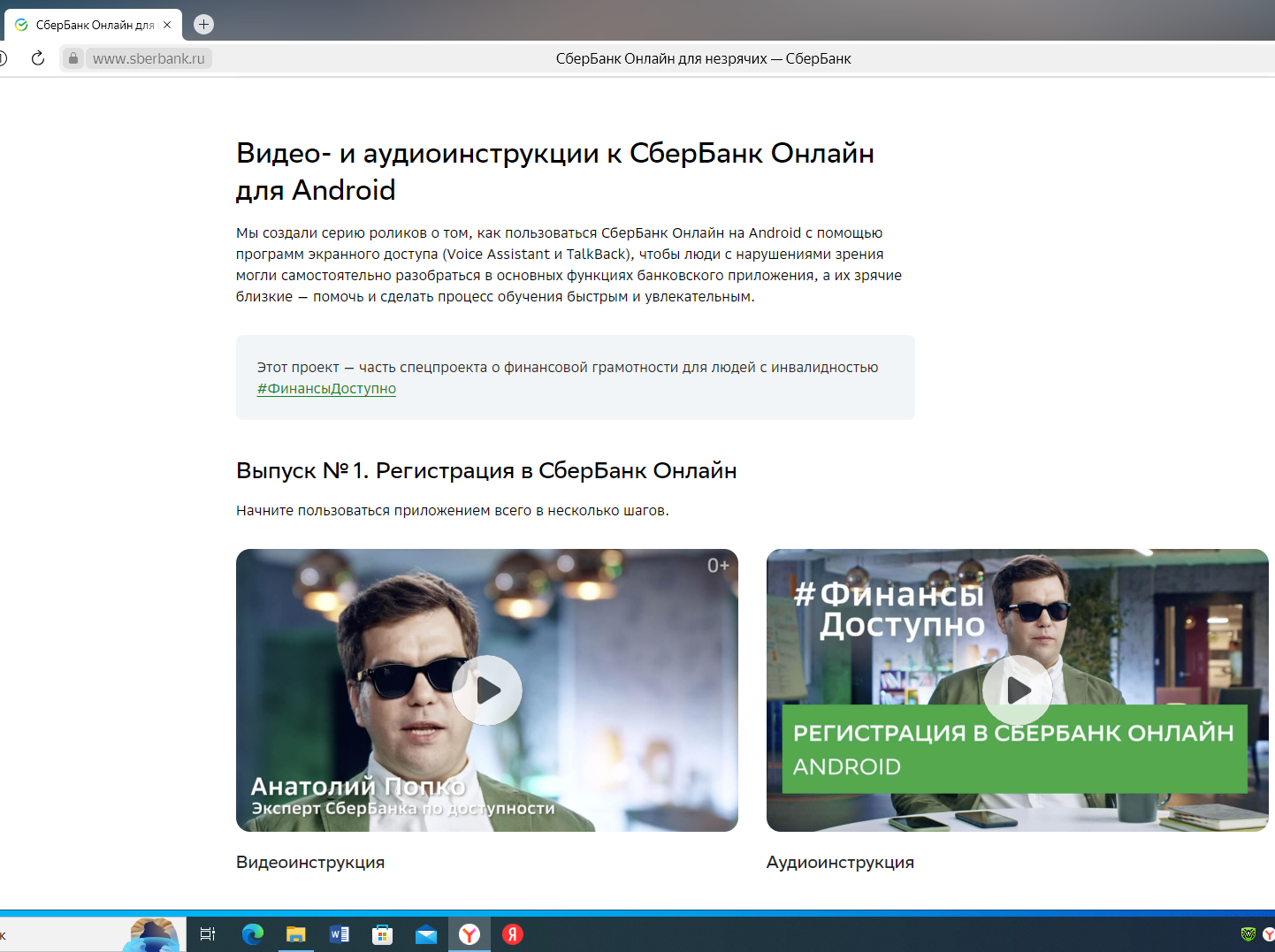This screenshot has height=952, width=1275.
Task: Open the Mail app from taskbar
Action: pos(425,934)
